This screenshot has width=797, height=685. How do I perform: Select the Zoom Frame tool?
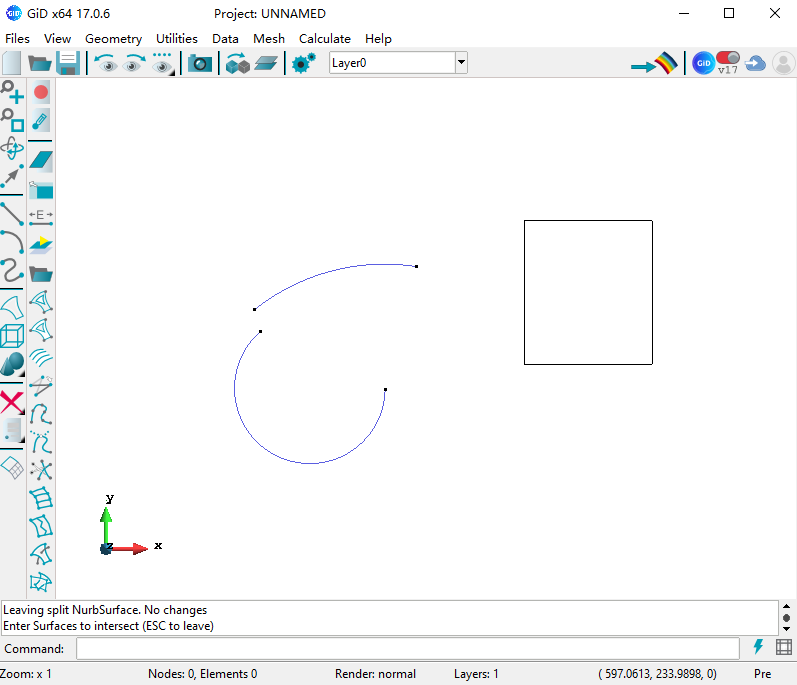(12, 120)
